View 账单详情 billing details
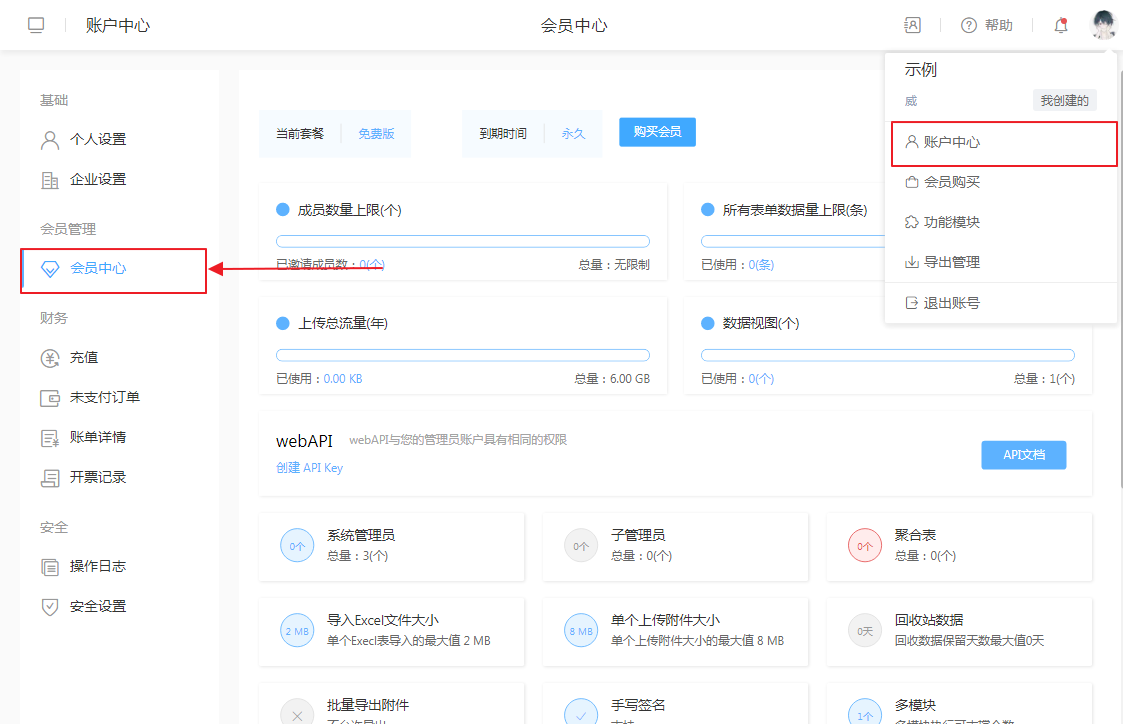1123x724 pixels. click(x=97, y=437)
